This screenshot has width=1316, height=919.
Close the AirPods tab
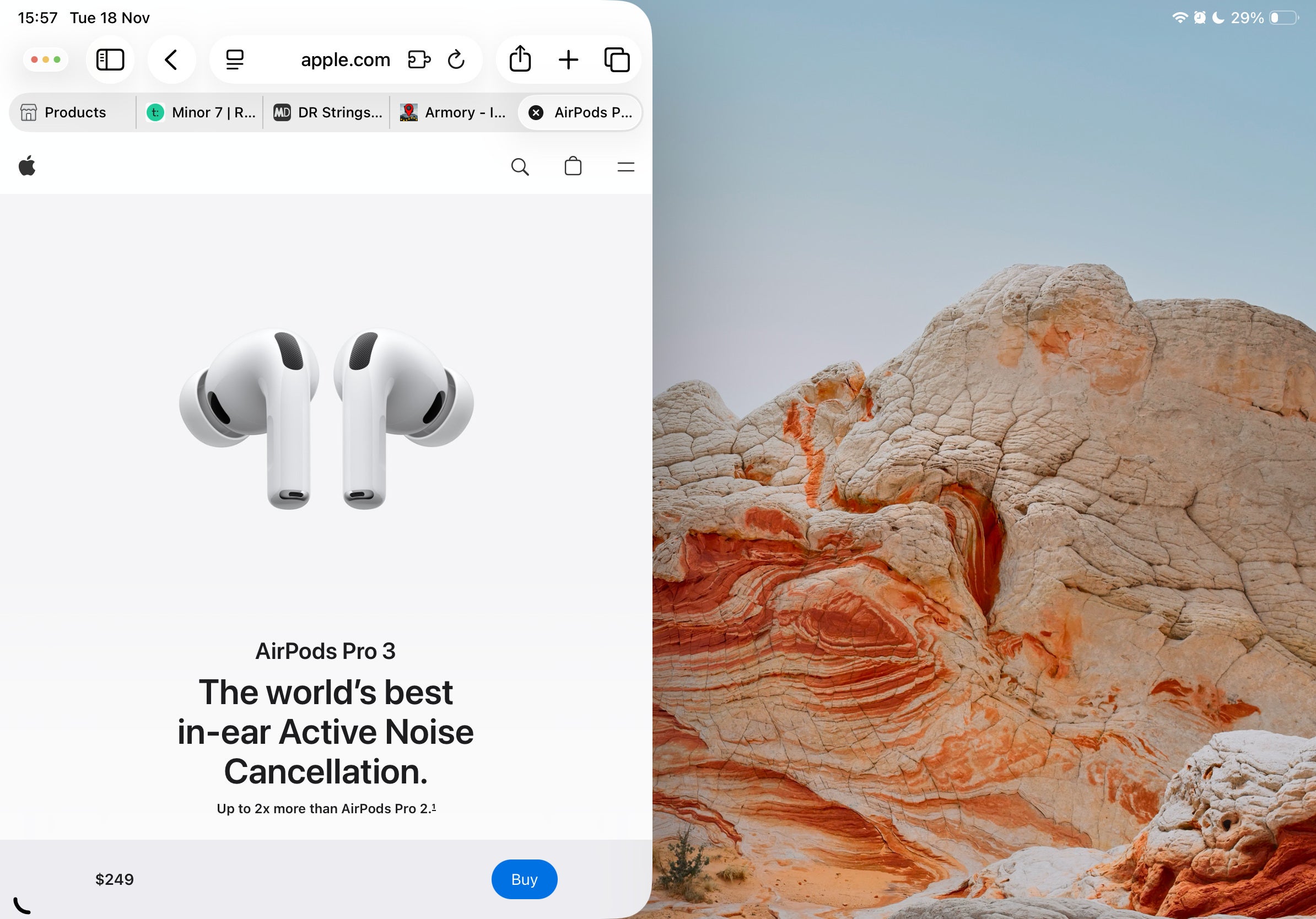(x=535, y=112)
